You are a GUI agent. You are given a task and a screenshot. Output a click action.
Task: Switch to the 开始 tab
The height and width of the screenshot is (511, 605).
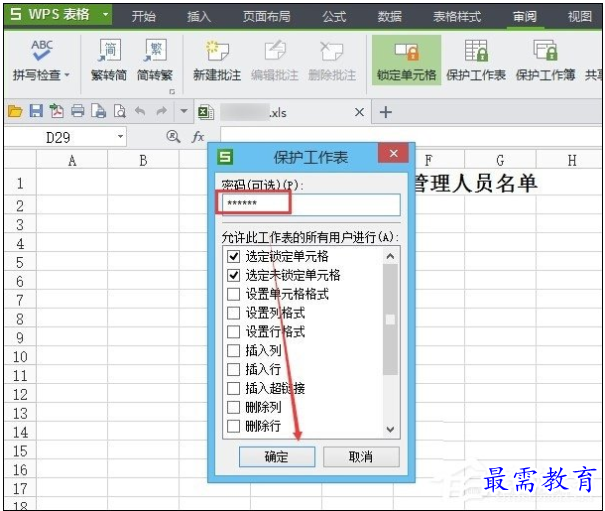coord(144,16)
